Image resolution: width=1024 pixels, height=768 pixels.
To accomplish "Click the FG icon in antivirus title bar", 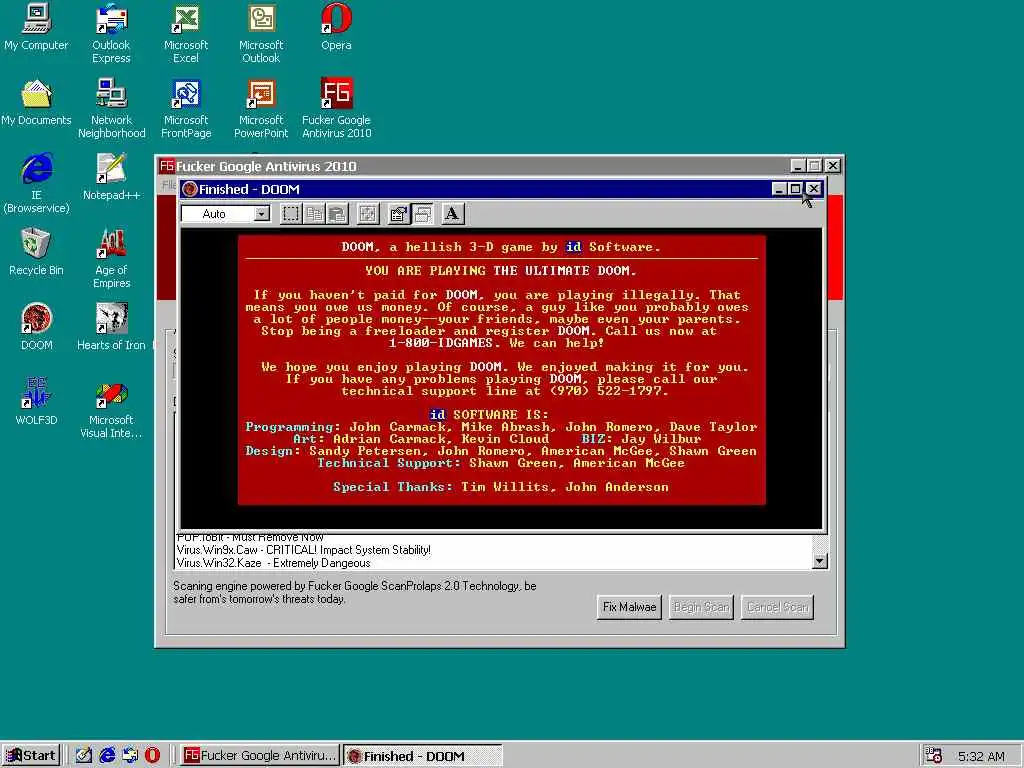I will point(167,166).
